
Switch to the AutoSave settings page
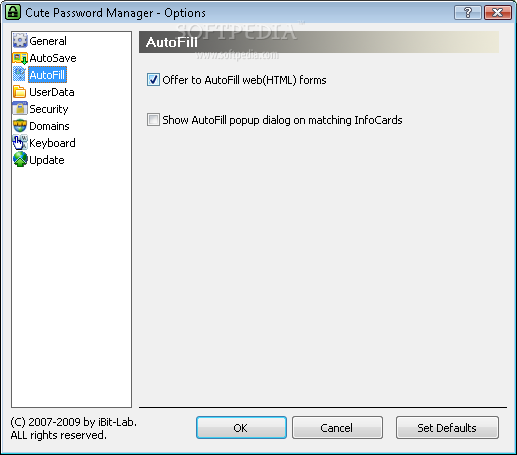point(53,58)
